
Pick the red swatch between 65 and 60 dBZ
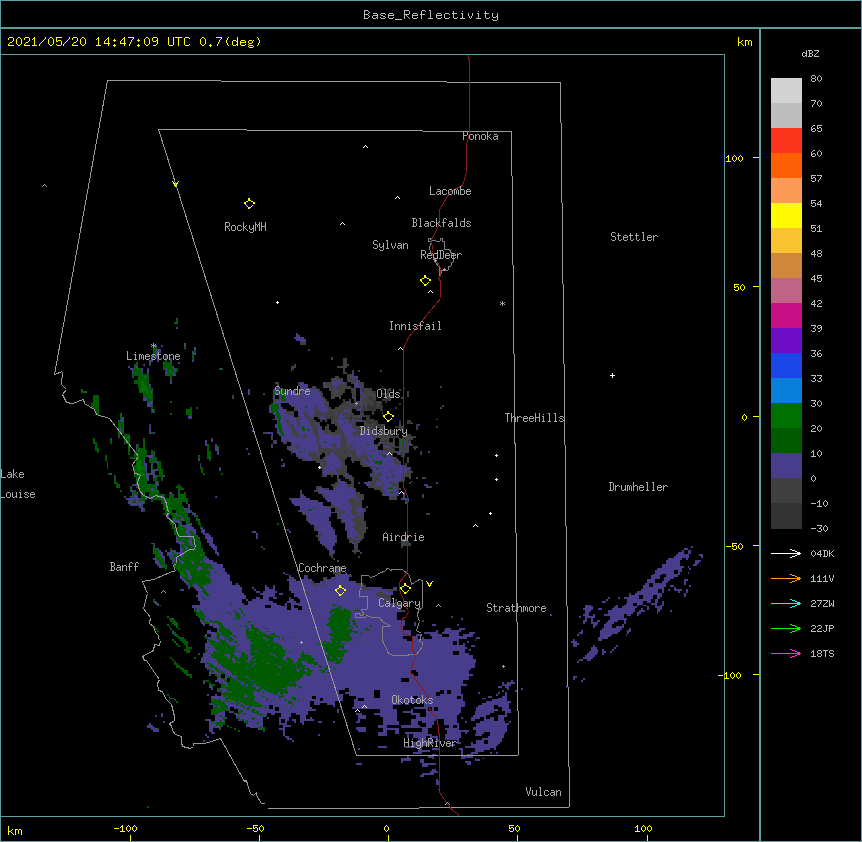(x=786, y=140)
